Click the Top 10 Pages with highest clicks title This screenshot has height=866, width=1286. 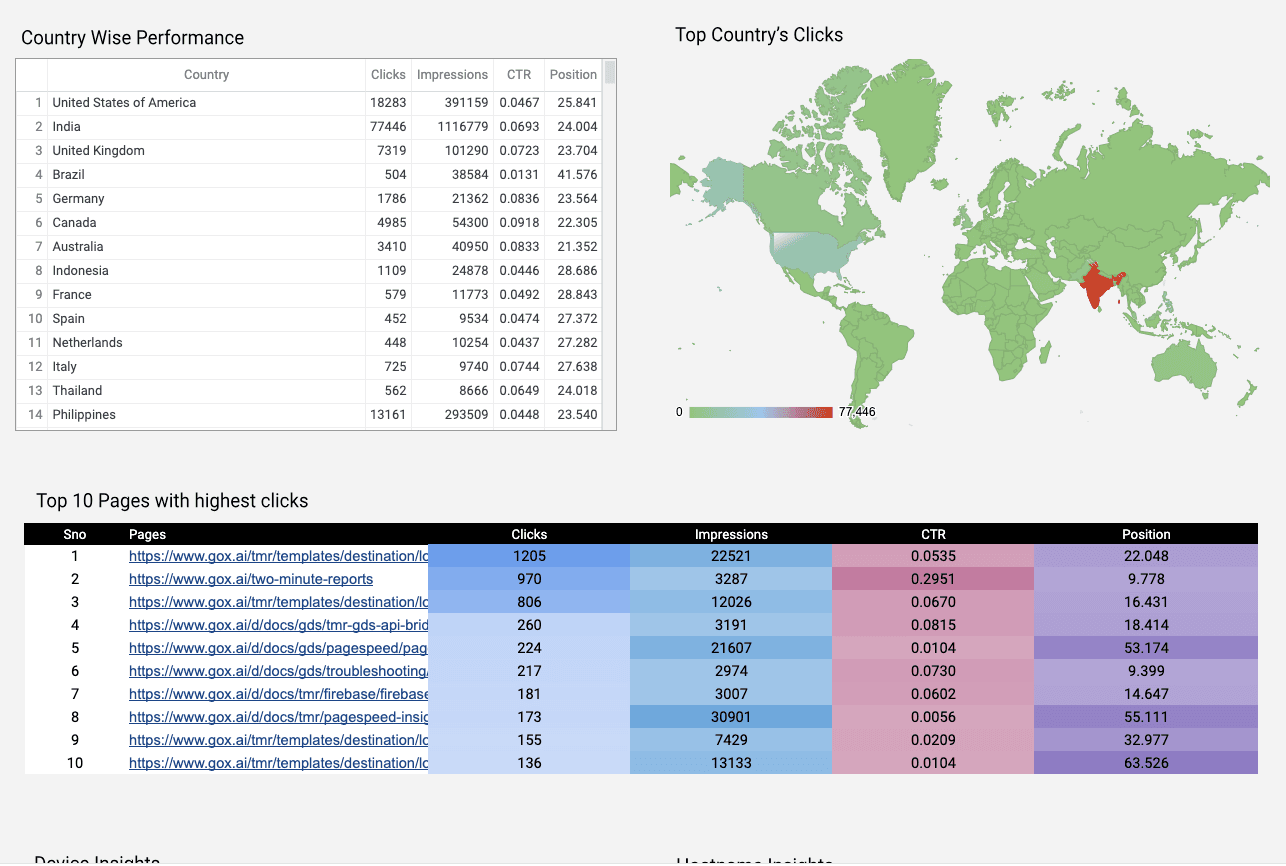pyautogui.click(x=172, y=501)
